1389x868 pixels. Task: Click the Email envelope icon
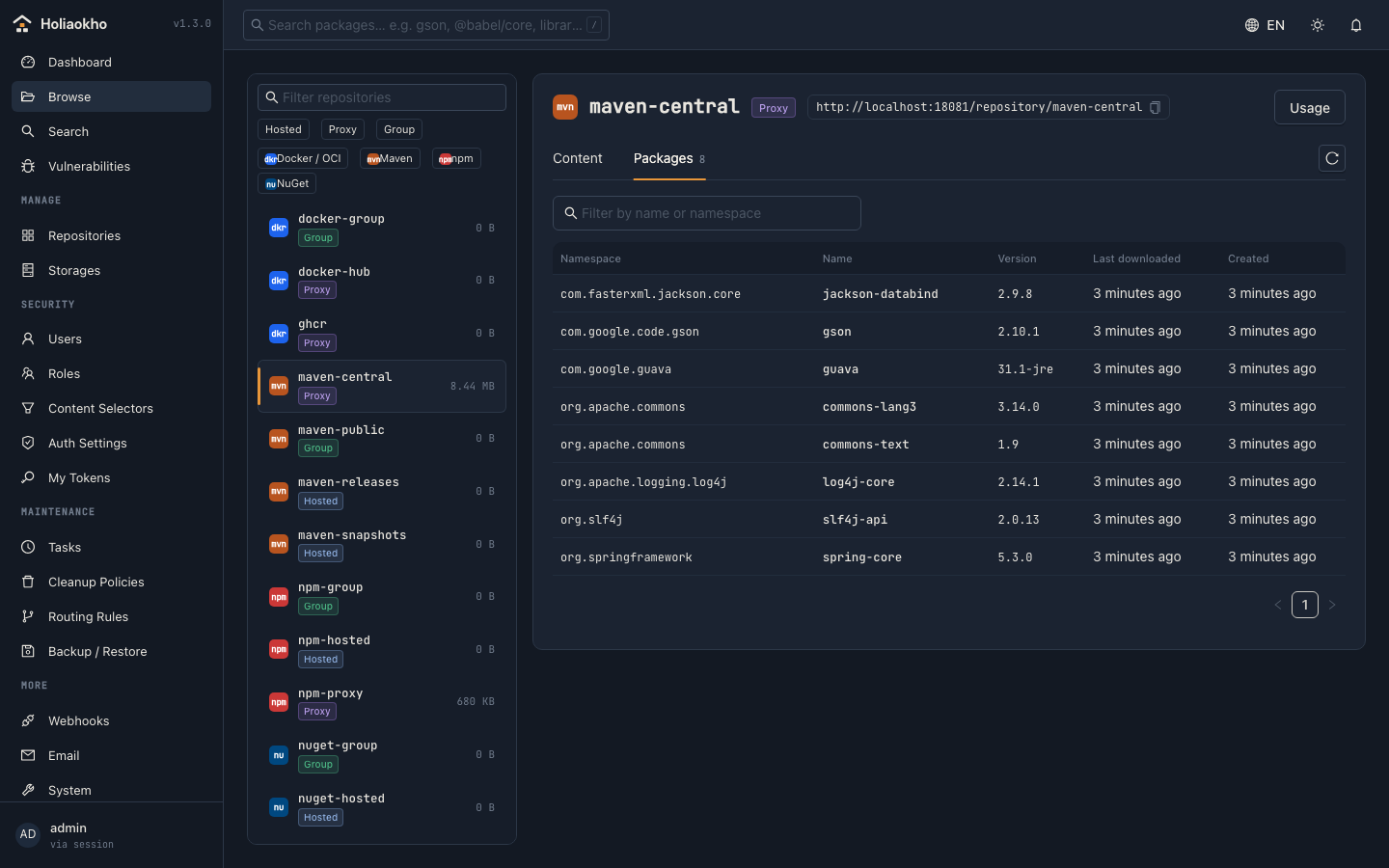click(28, 755)
